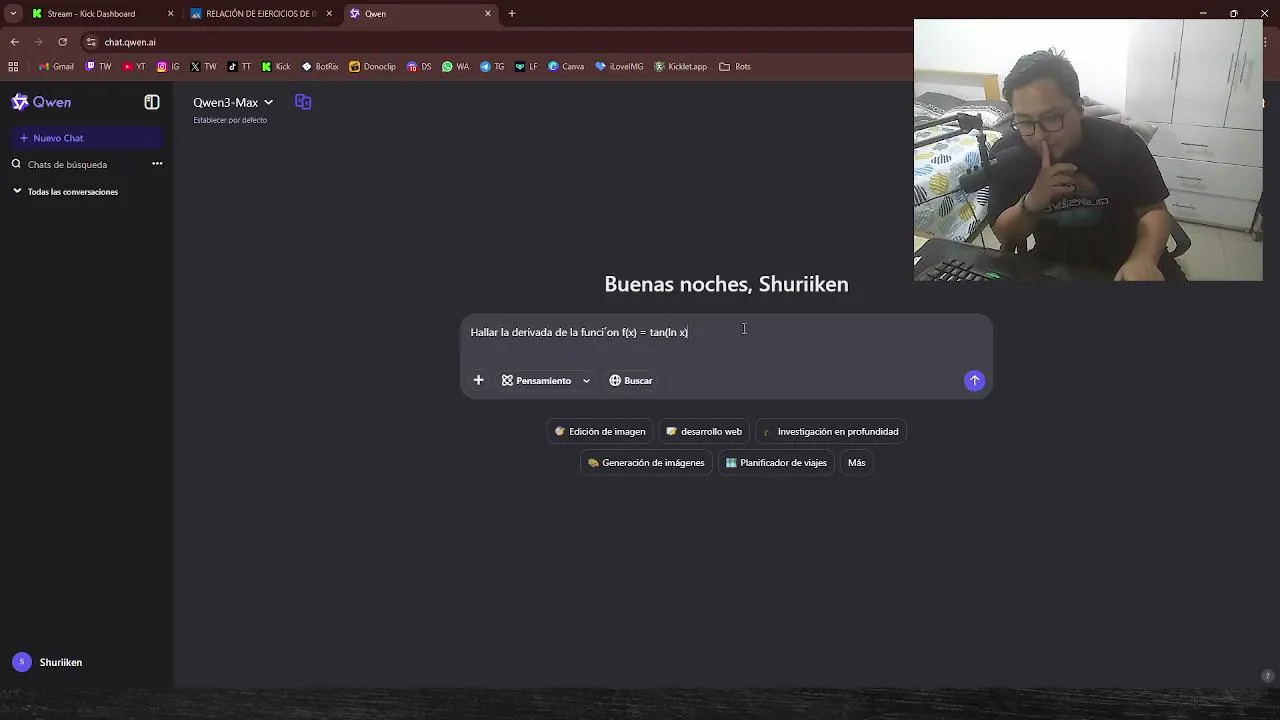Open Chats de búsqueda search

[x=67, y=164]
